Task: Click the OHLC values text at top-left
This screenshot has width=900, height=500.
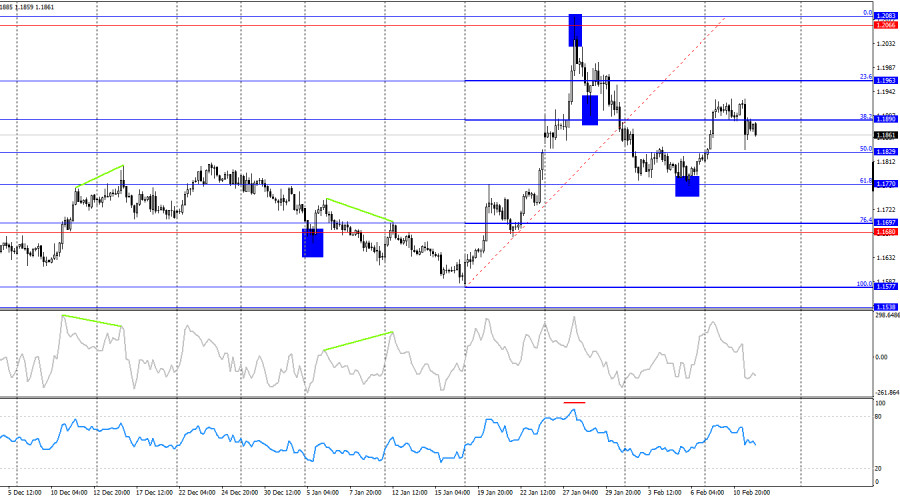Action: (27, 7)
